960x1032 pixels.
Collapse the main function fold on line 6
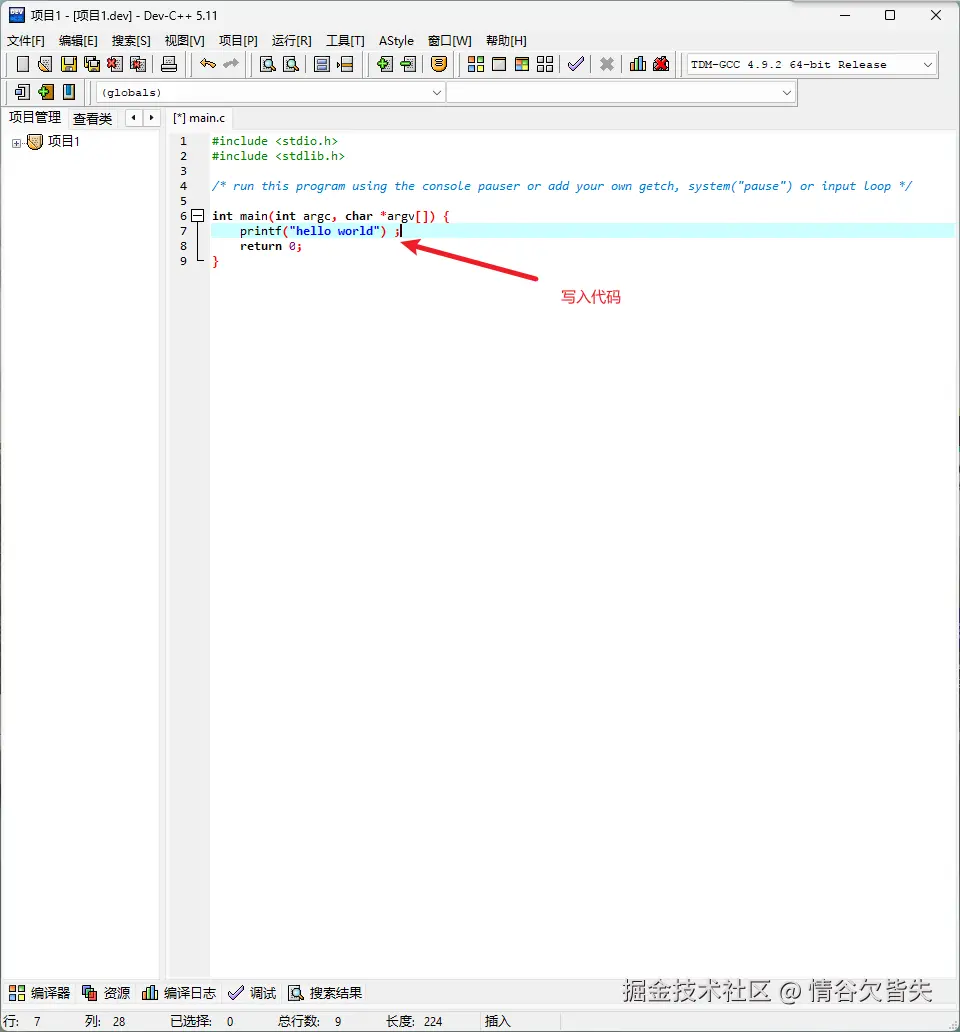[x=197, y=215]
